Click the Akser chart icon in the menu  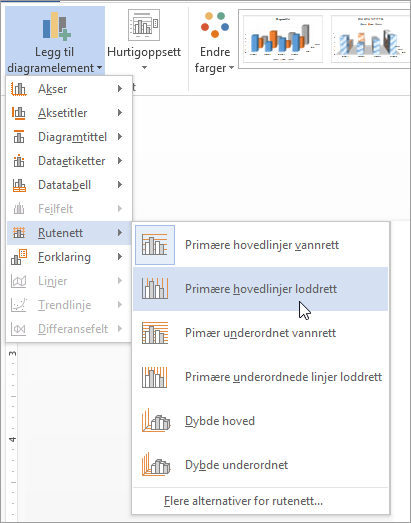(x=19, y=89)
